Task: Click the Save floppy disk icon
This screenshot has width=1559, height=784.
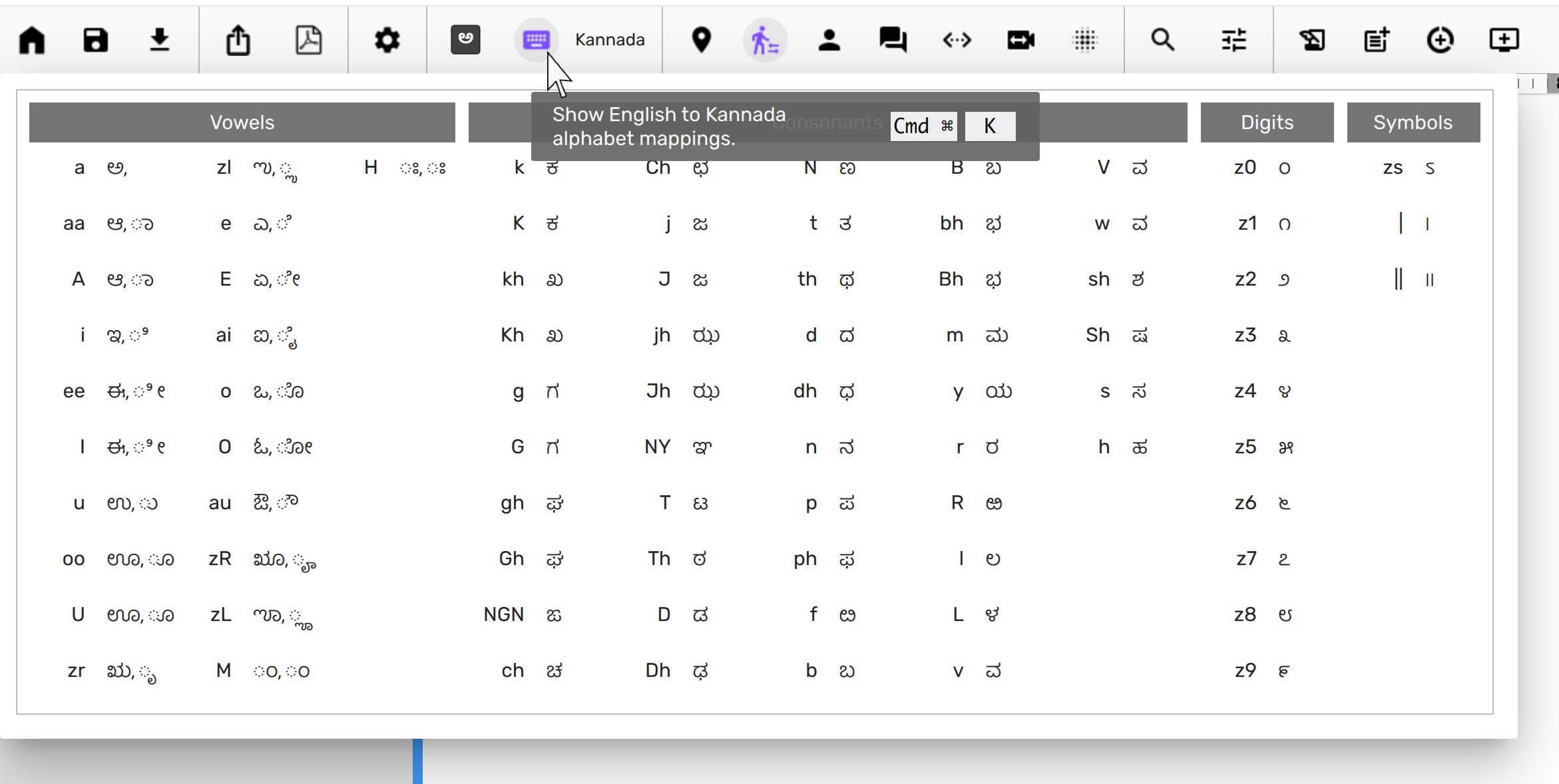Action: (95, 40)
